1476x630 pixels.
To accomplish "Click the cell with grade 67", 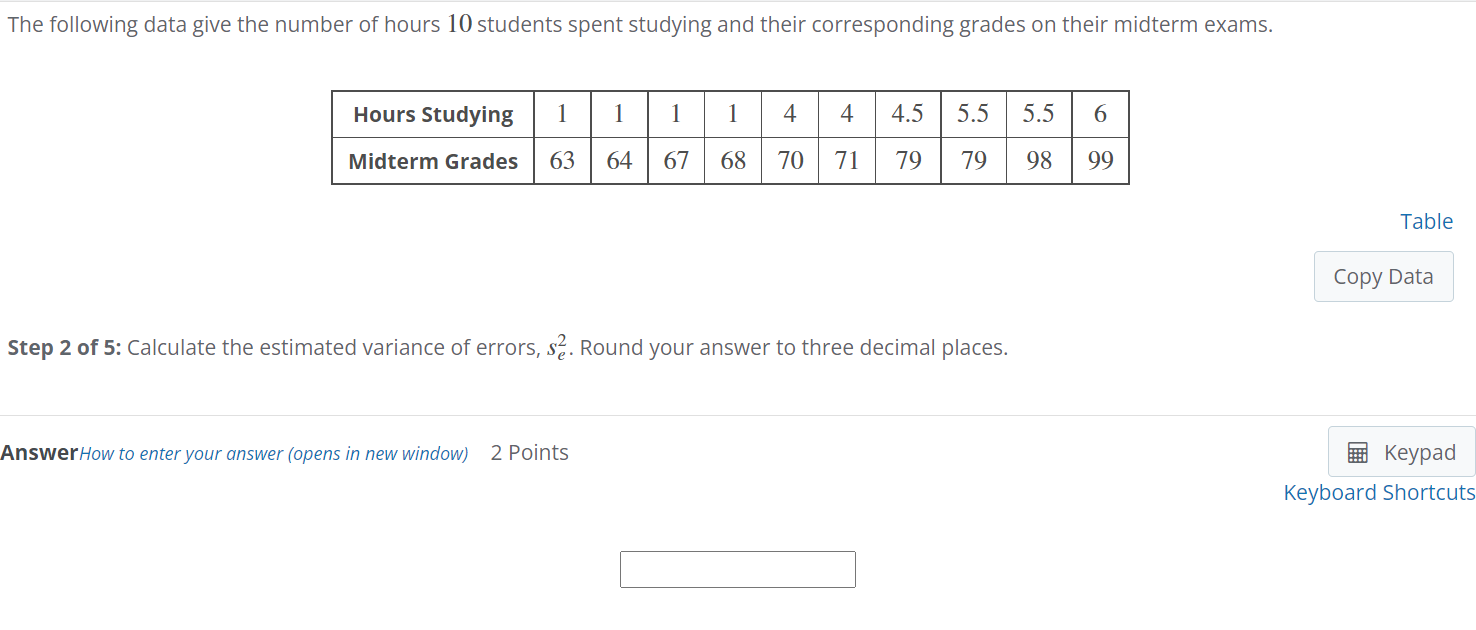I will coord(676,161).
